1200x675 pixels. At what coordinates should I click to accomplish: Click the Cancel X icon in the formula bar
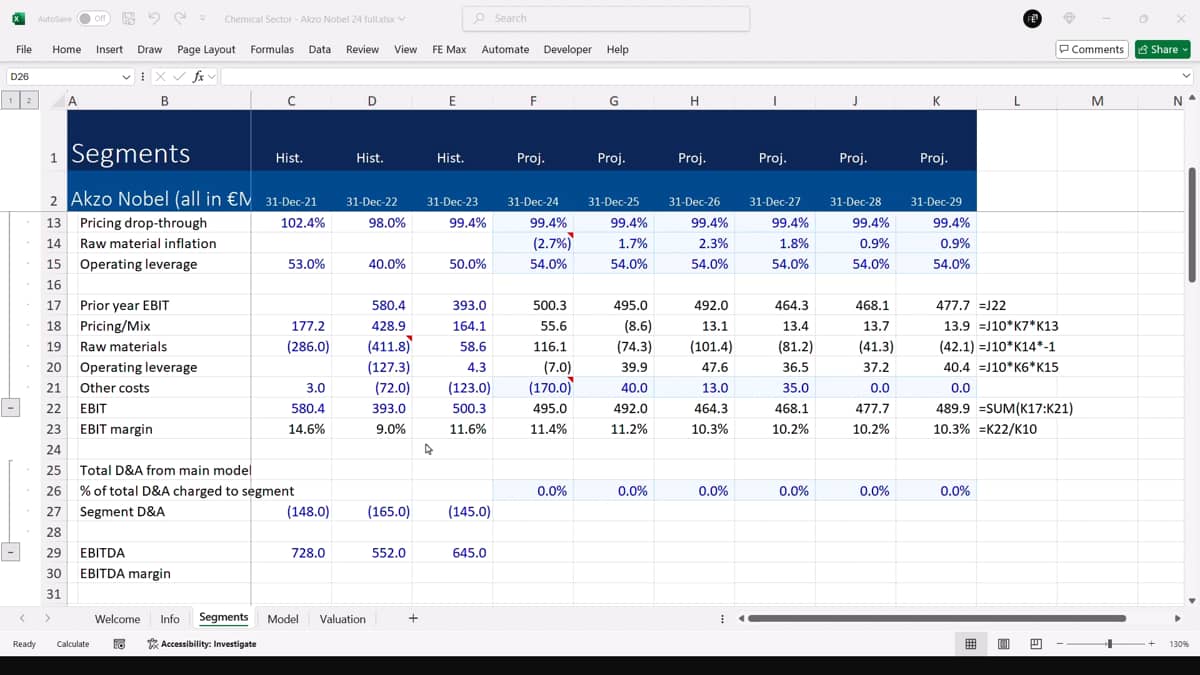tap(160, 76)
